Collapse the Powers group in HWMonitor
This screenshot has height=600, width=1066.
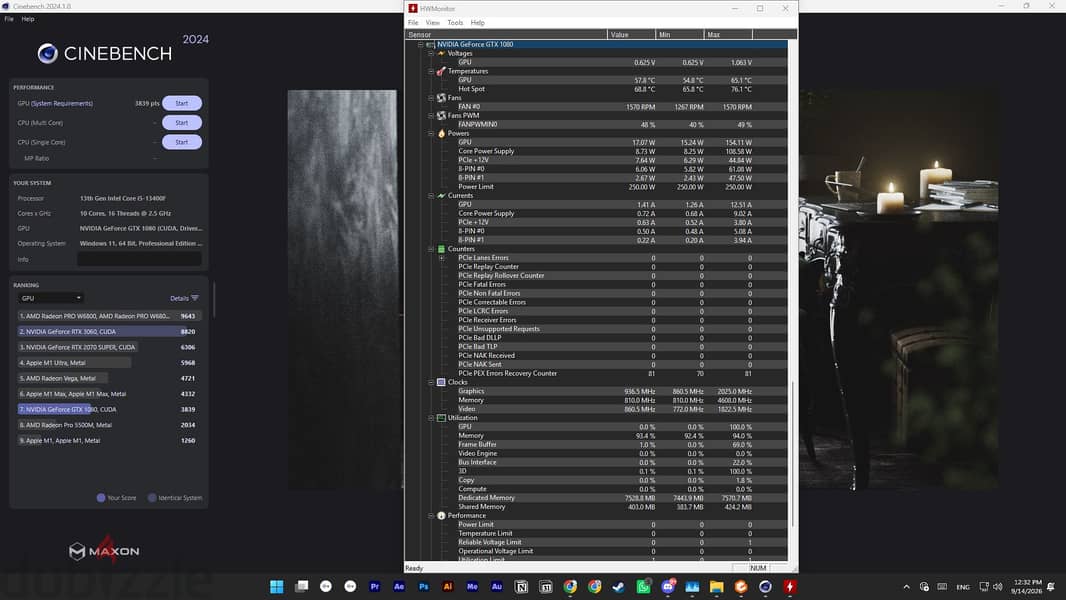(431, 133)
